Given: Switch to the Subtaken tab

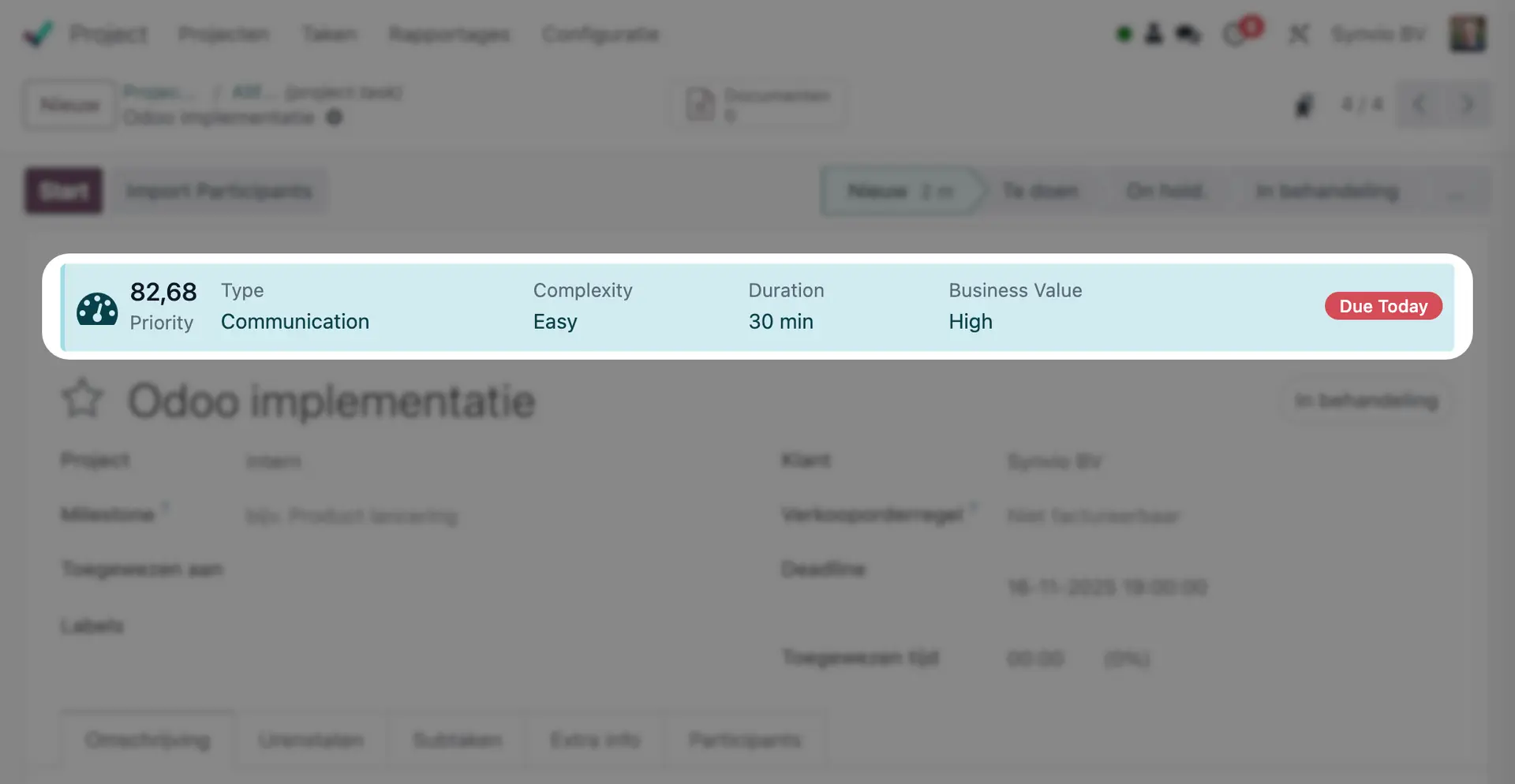Looking at the screenshot, I should point(458,740).
